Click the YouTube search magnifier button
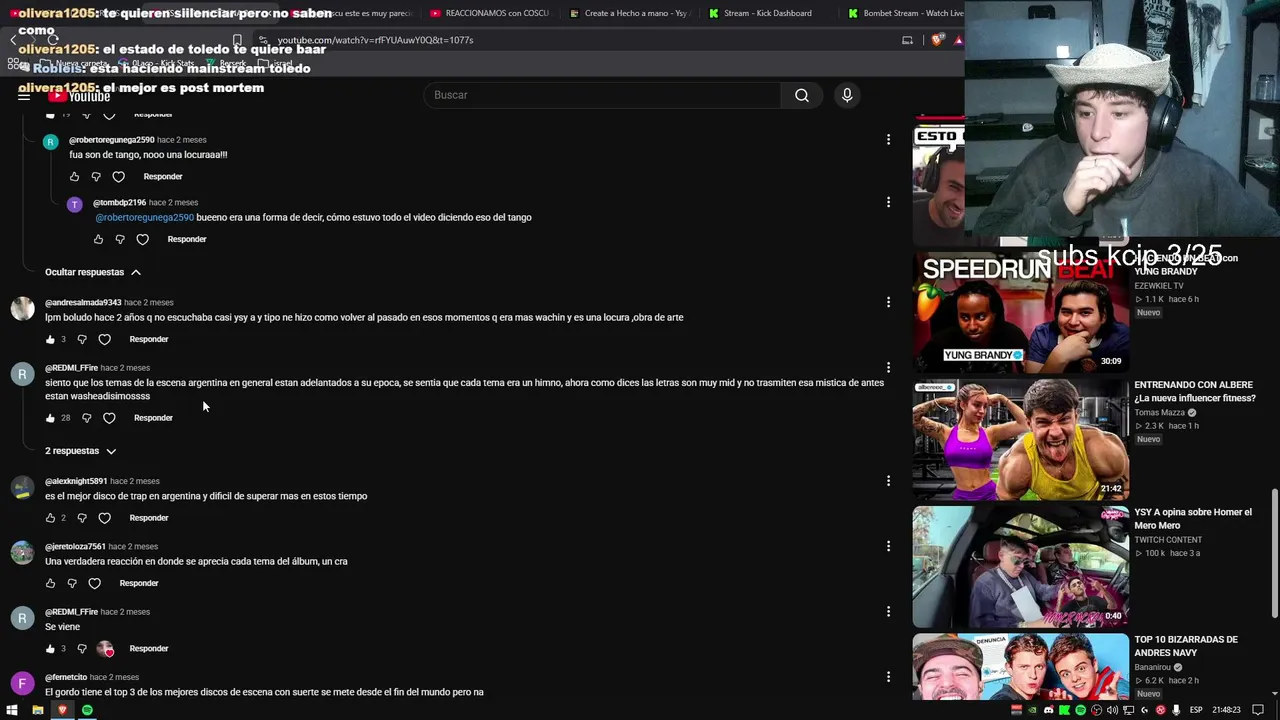This screenshot has width=1280, height=720. (x=802, y=95)
